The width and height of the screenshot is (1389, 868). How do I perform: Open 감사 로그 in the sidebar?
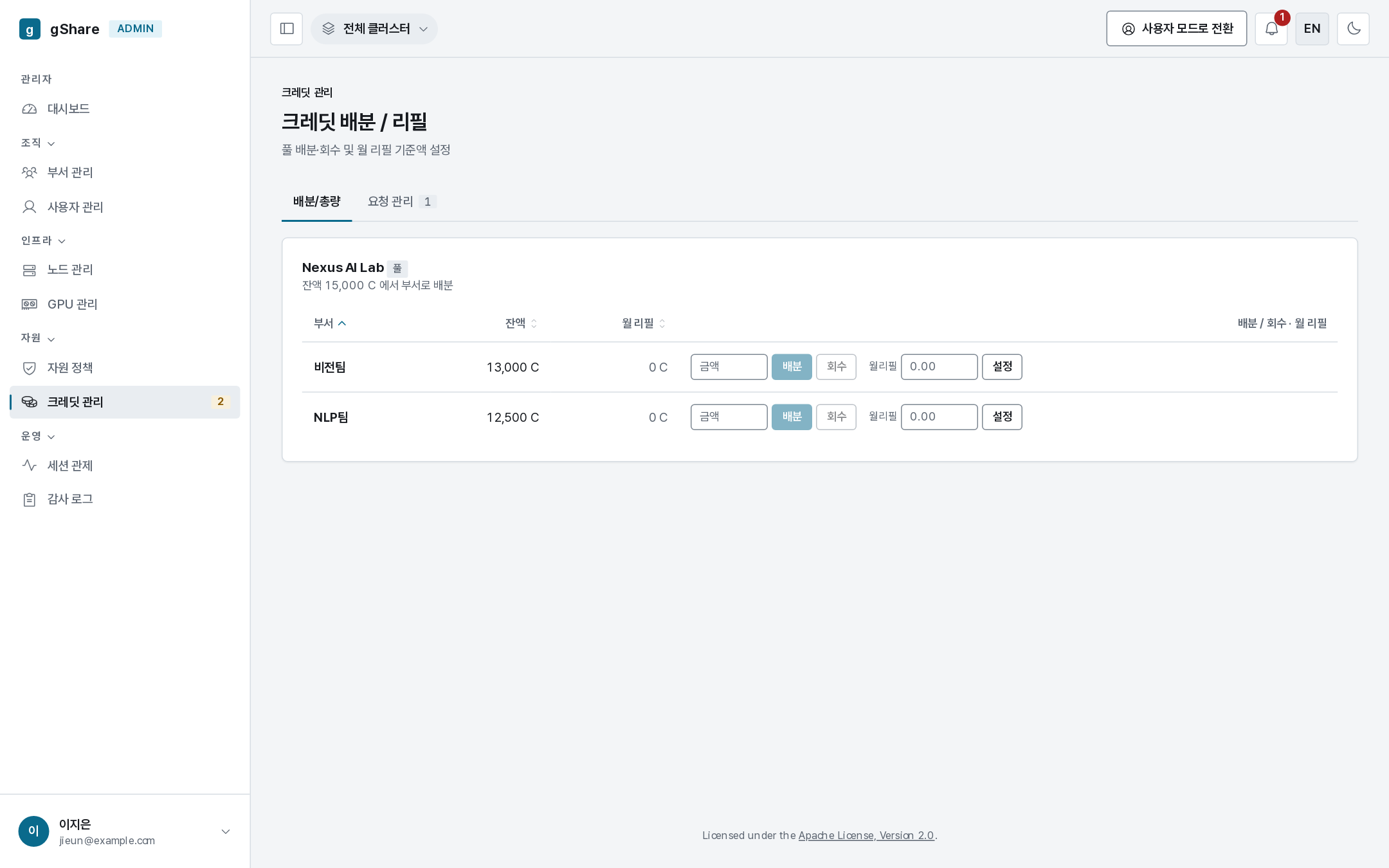pyautogui.click(x=125, y=500)
